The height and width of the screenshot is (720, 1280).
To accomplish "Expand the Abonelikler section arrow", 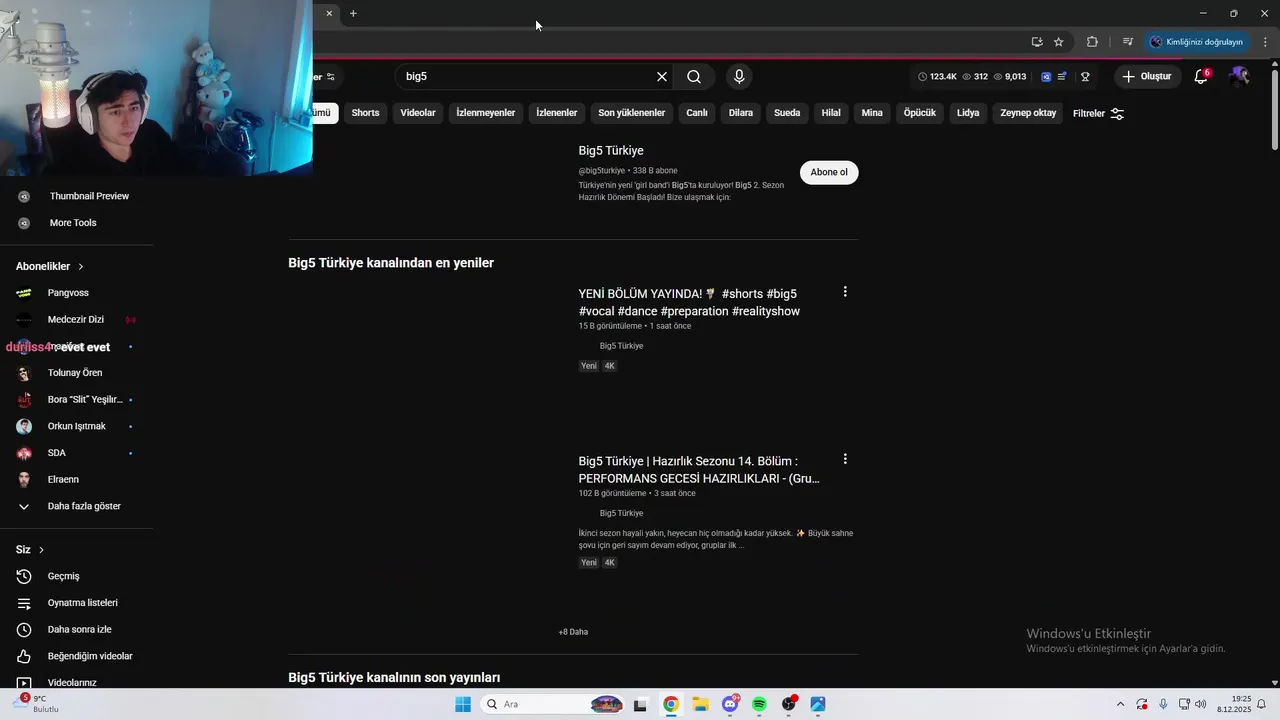I will pyautogui.click(x=81, y=267).
